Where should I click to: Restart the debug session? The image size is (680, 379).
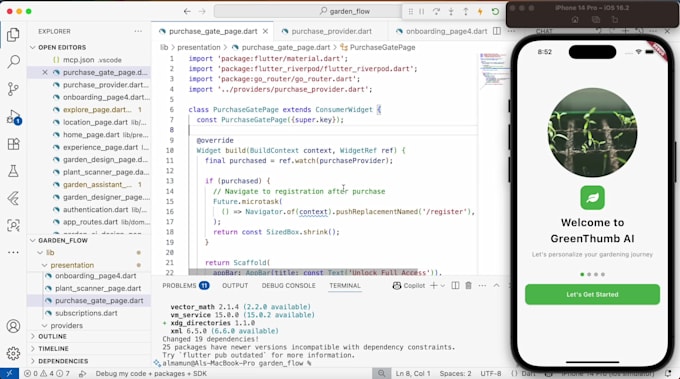tap(495, 12)
